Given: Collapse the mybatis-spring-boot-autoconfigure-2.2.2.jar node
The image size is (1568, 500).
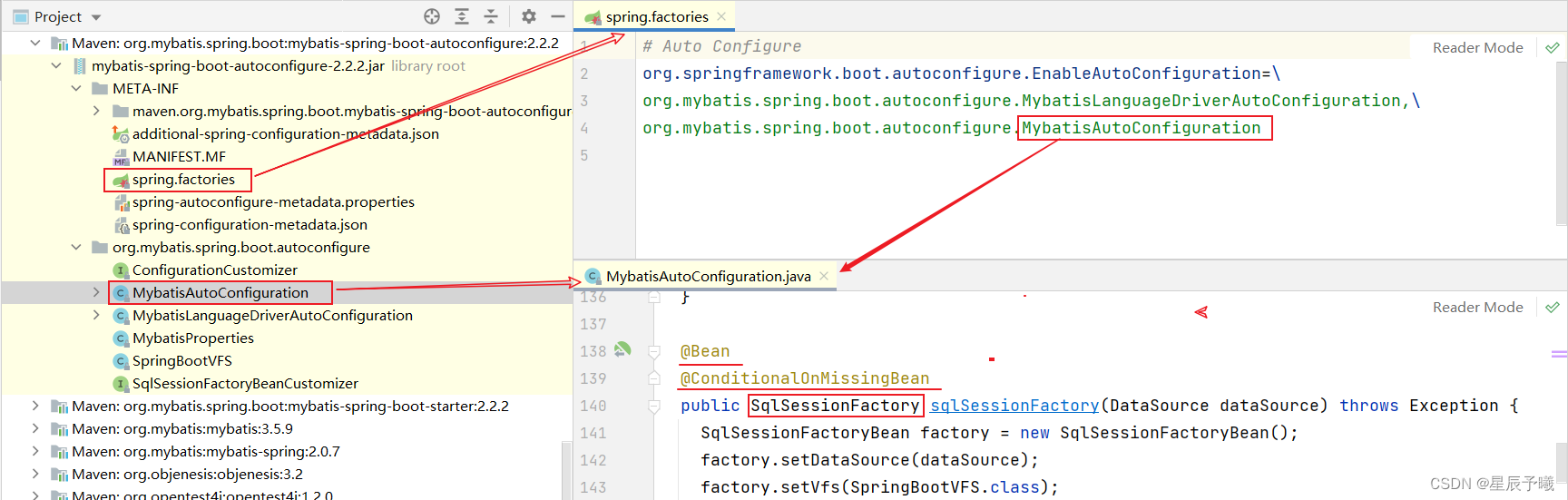Looking at the screenshot, I should pyautogui.click(x=56, y=65).
